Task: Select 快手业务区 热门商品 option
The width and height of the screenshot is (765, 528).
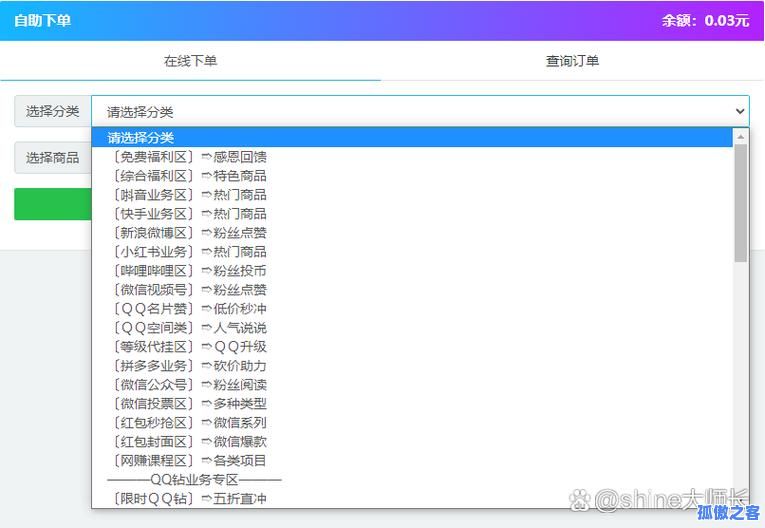Action: (412, 214)
